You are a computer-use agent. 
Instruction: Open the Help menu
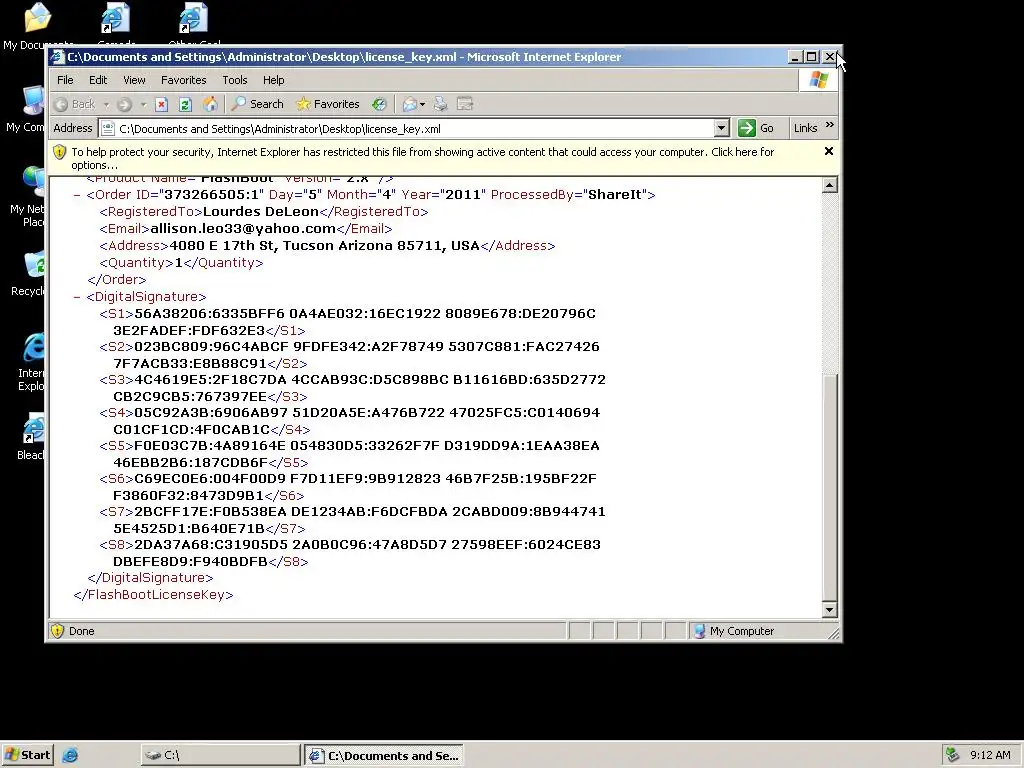click(x=274, y=80)
